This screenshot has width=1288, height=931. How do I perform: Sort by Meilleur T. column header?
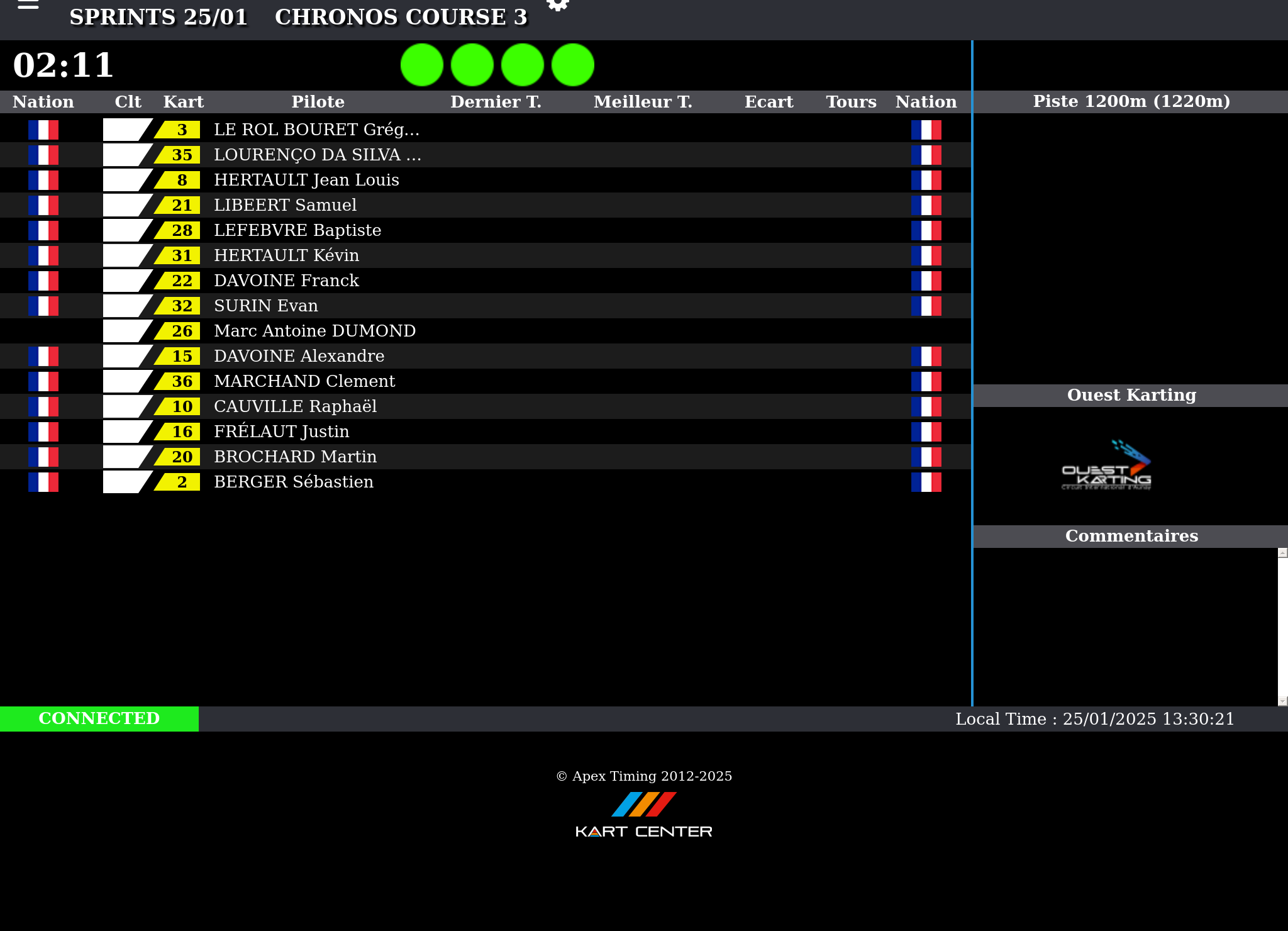[x=643, y=102]
